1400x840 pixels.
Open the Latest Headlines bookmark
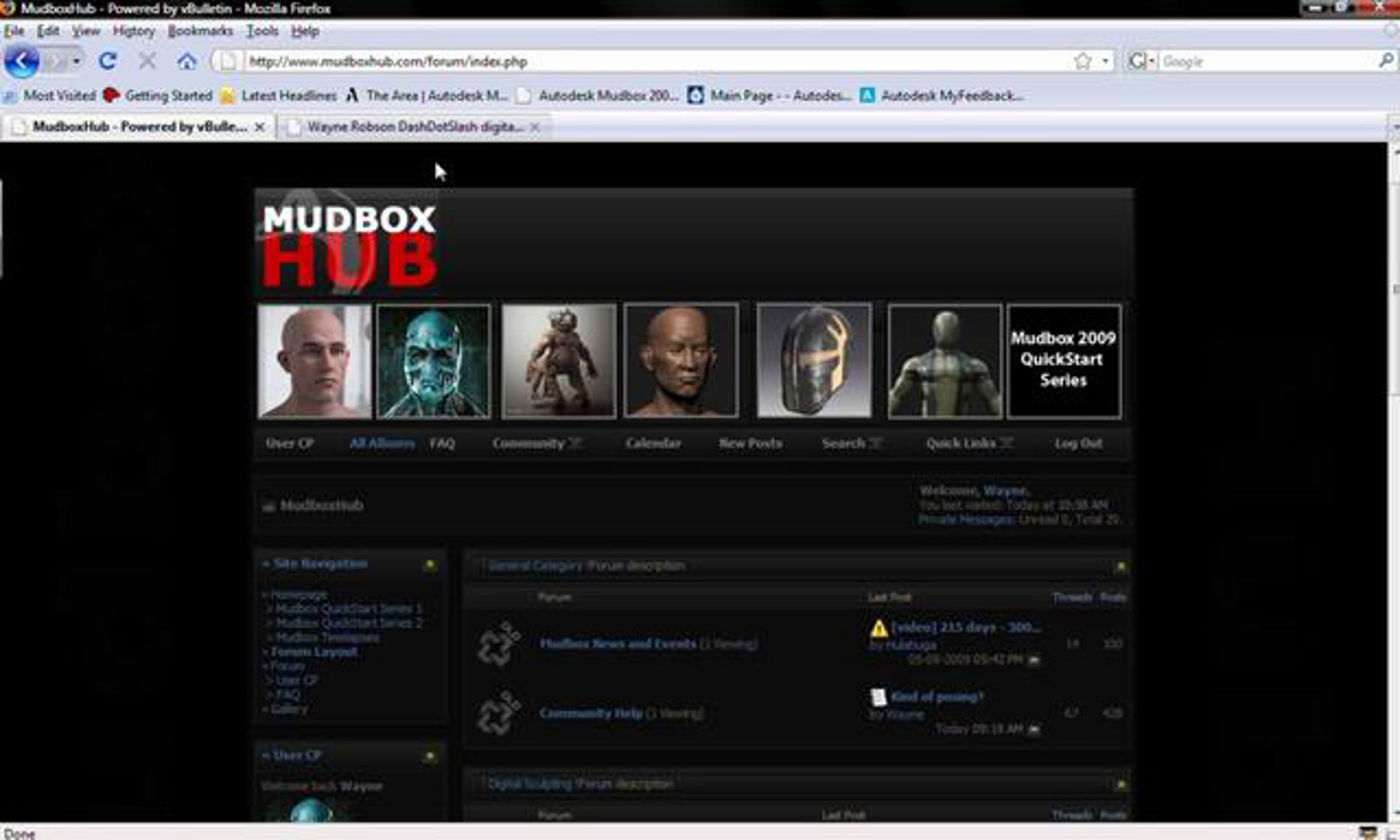(x=279, y=96)
